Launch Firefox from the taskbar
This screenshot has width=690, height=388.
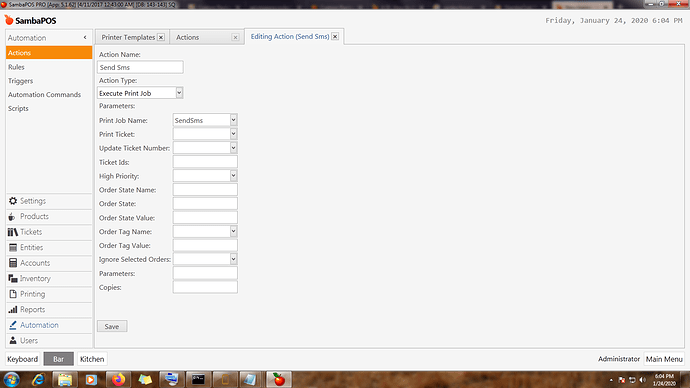click(118, 379)
